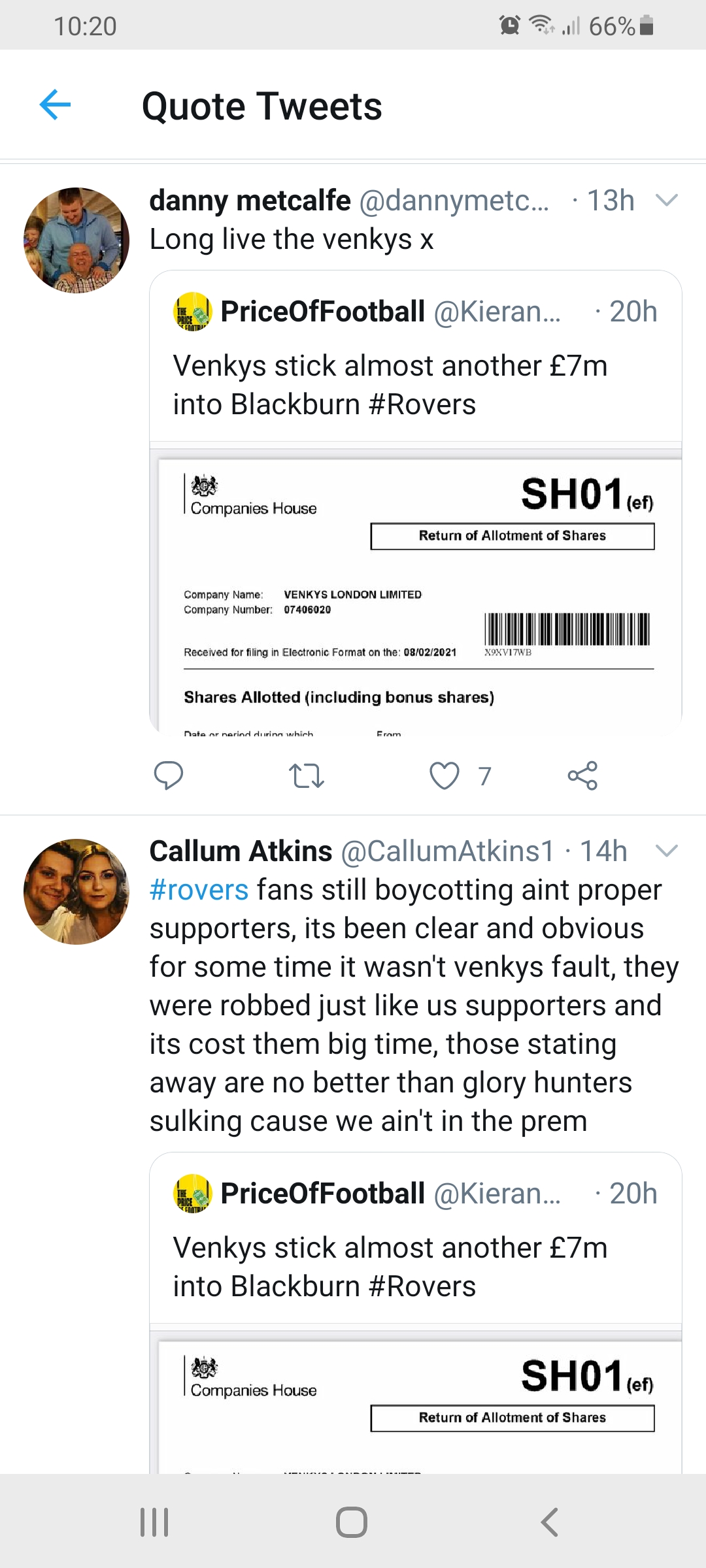Open Callum Atkins' profile name link
This screenshot has height=1568, width=706.
(x=241, y=851)
